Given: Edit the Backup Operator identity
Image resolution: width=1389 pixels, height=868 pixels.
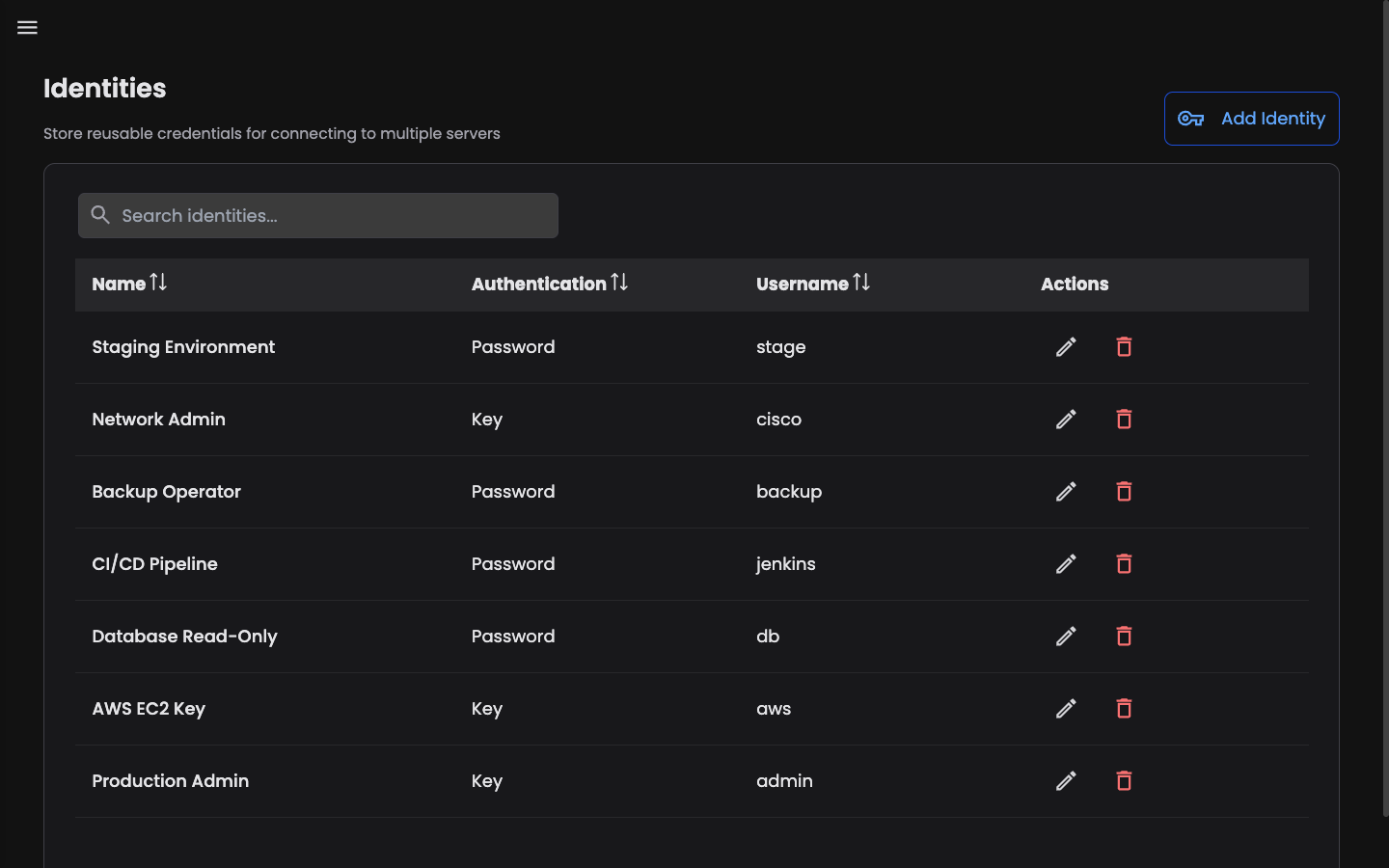Looking at the screenshot, I should [1066, 491].
